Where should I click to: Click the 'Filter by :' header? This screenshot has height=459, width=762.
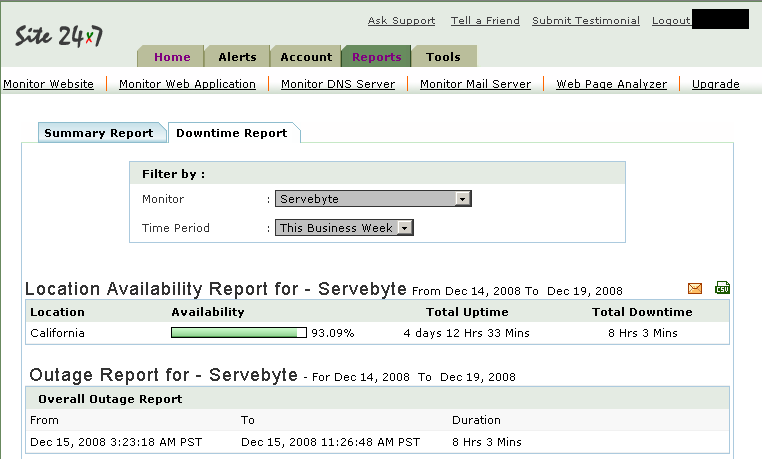click(173, 174)
